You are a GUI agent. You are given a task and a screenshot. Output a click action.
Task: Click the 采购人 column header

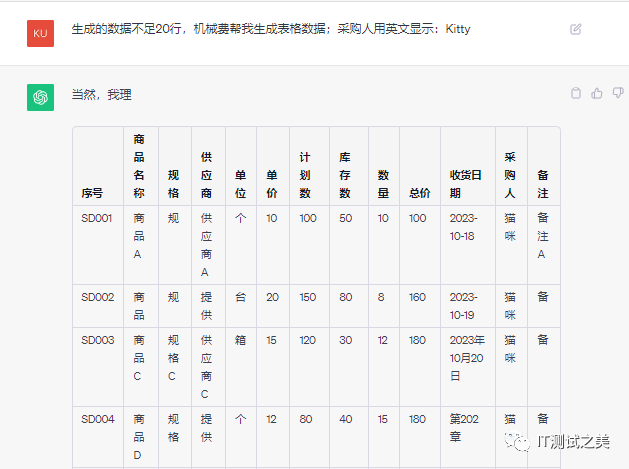[x=510, y=175]
